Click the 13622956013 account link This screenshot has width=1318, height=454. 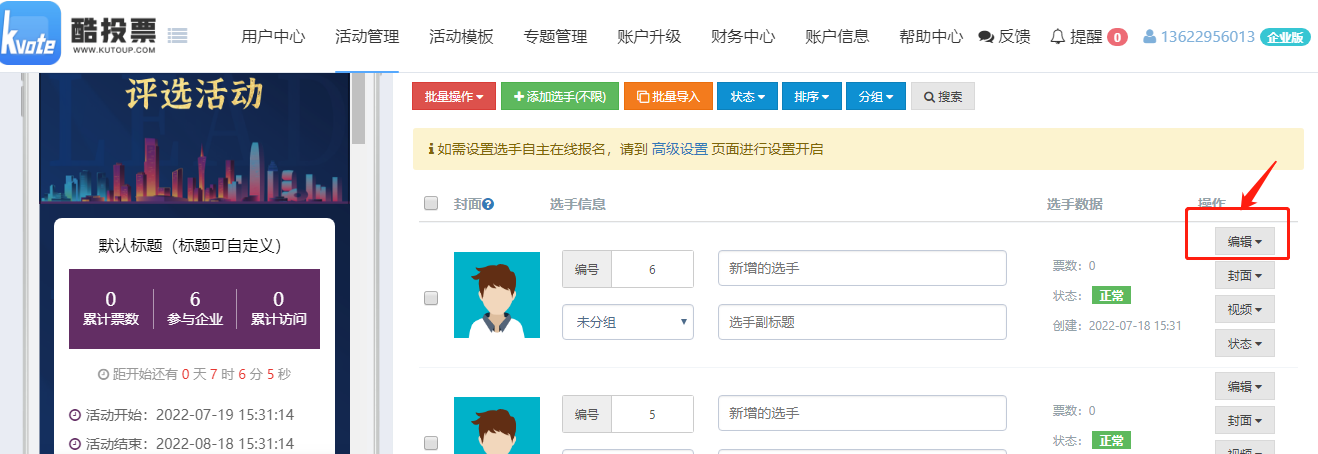1207,37
